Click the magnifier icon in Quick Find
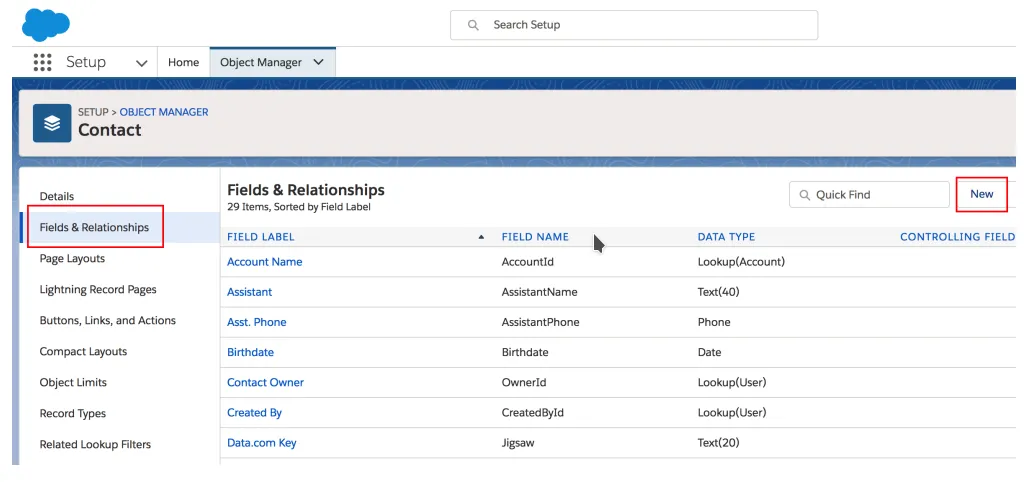 click(805, 195)
